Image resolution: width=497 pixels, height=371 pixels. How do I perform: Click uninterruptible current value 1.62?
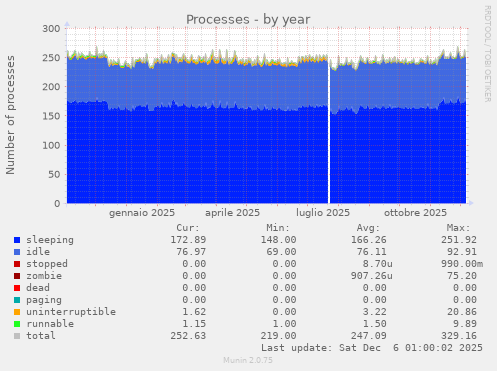[194, 312]
